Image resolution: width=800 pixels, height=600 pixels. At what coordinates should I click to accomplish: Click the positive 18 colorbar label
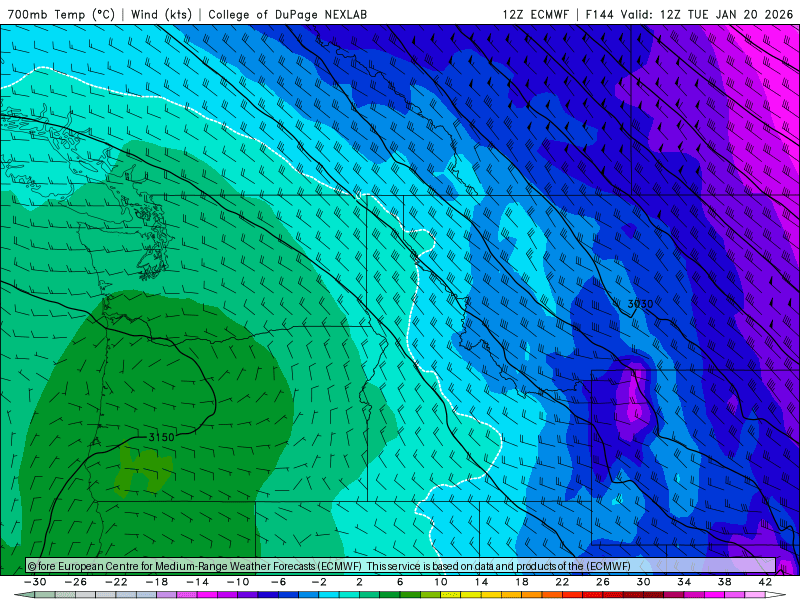coord(521,582)
